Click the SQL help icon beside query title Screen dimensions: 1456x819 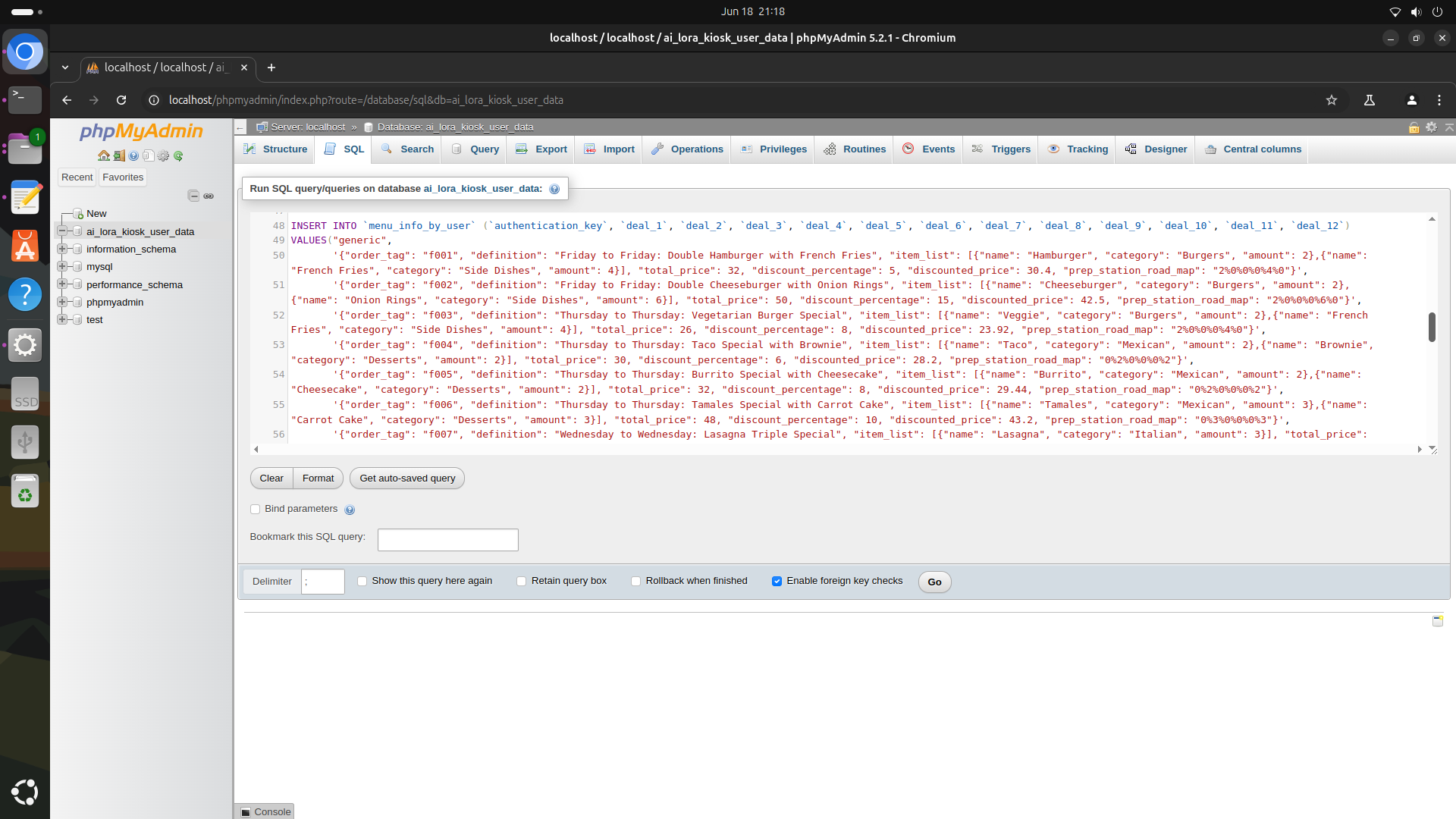[554, 189]
